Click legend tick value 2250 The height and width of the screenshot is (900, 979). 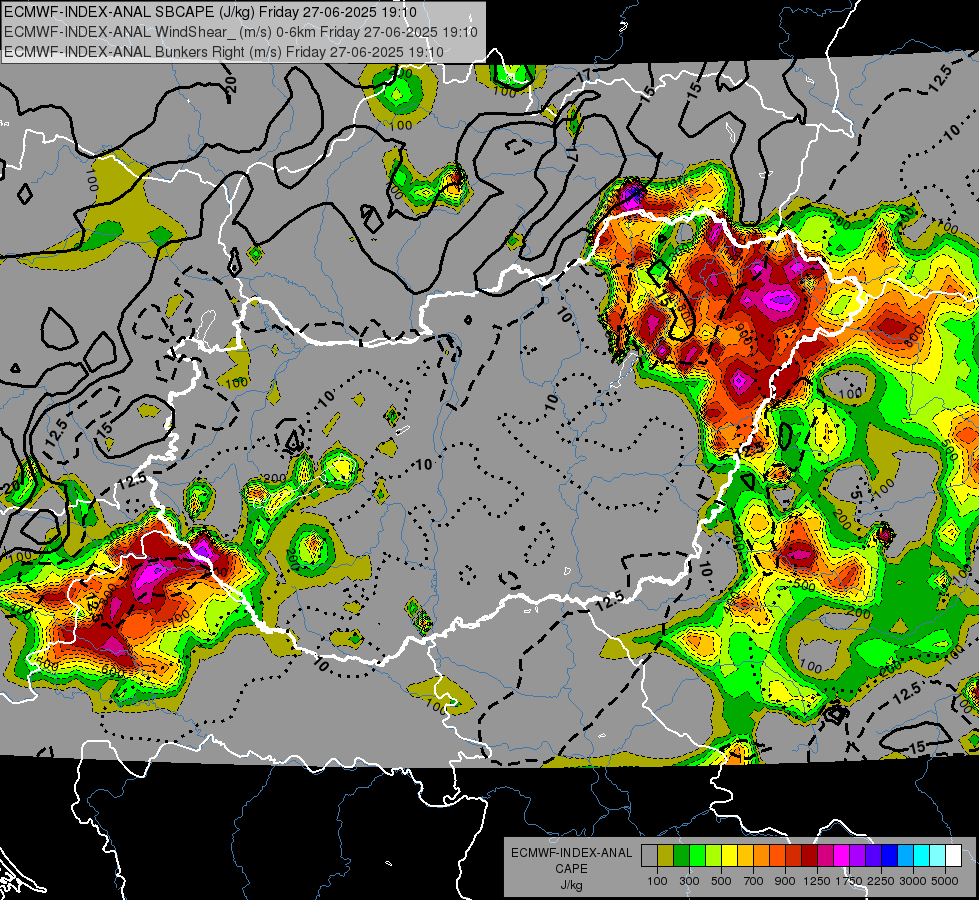pos(881,881)
